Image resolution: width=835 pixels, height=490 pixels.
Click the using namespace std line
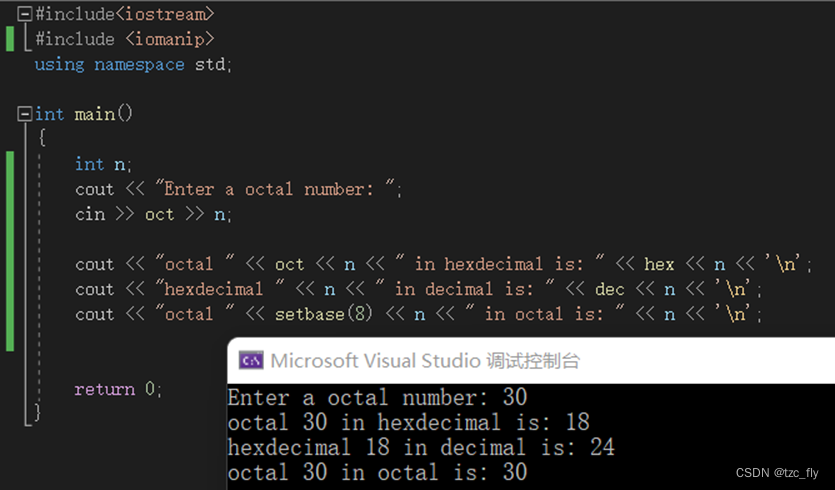(133, 64)
